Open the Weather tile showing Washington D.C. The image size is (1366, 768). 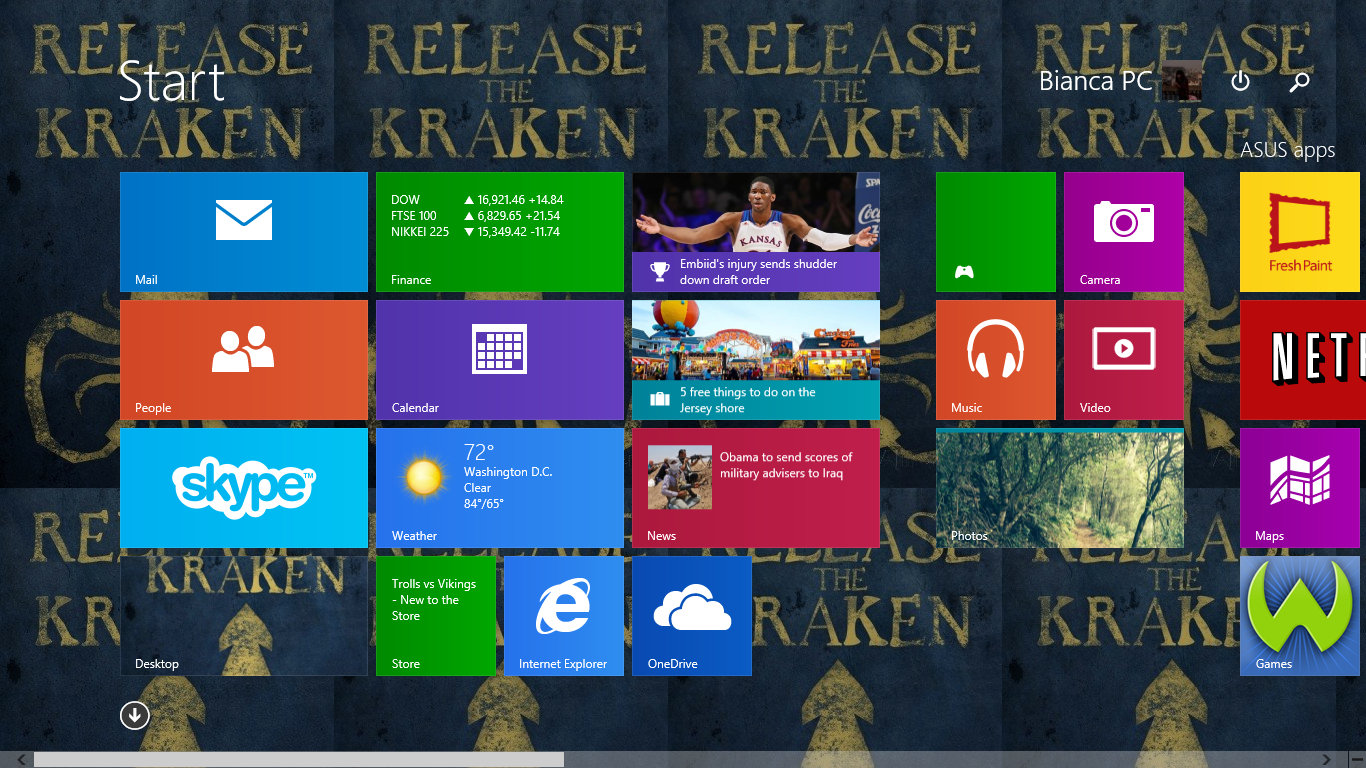(500, 488)
